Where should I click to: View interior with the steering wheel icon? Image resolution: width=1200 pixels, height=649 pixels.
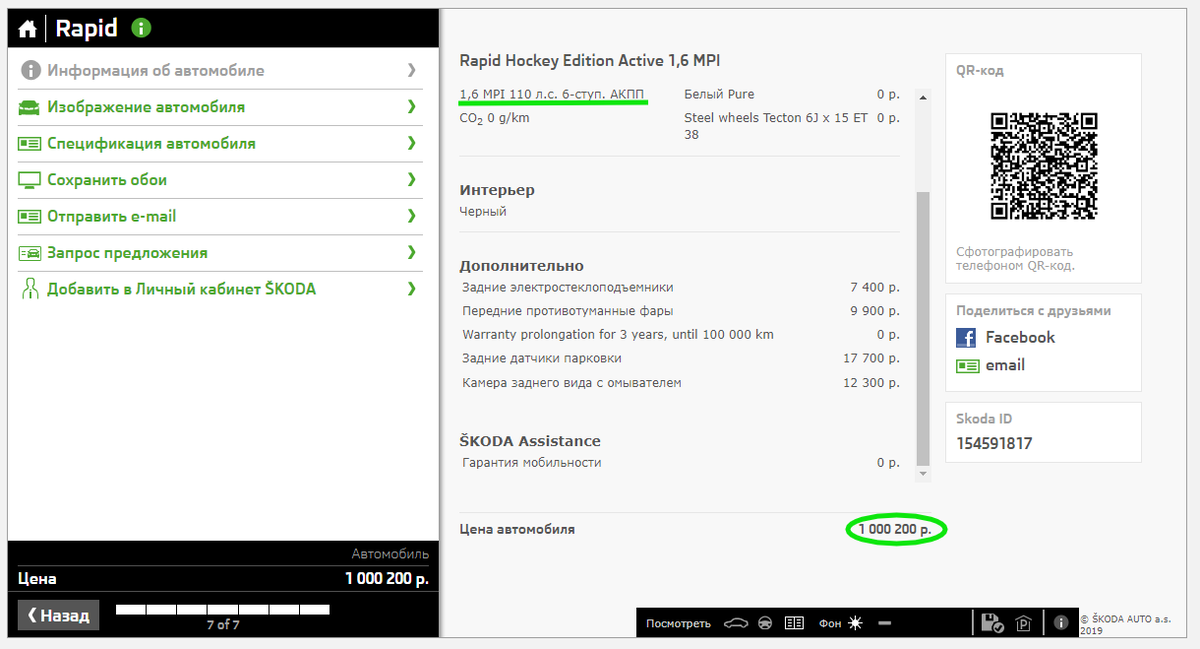pos(765,623)
